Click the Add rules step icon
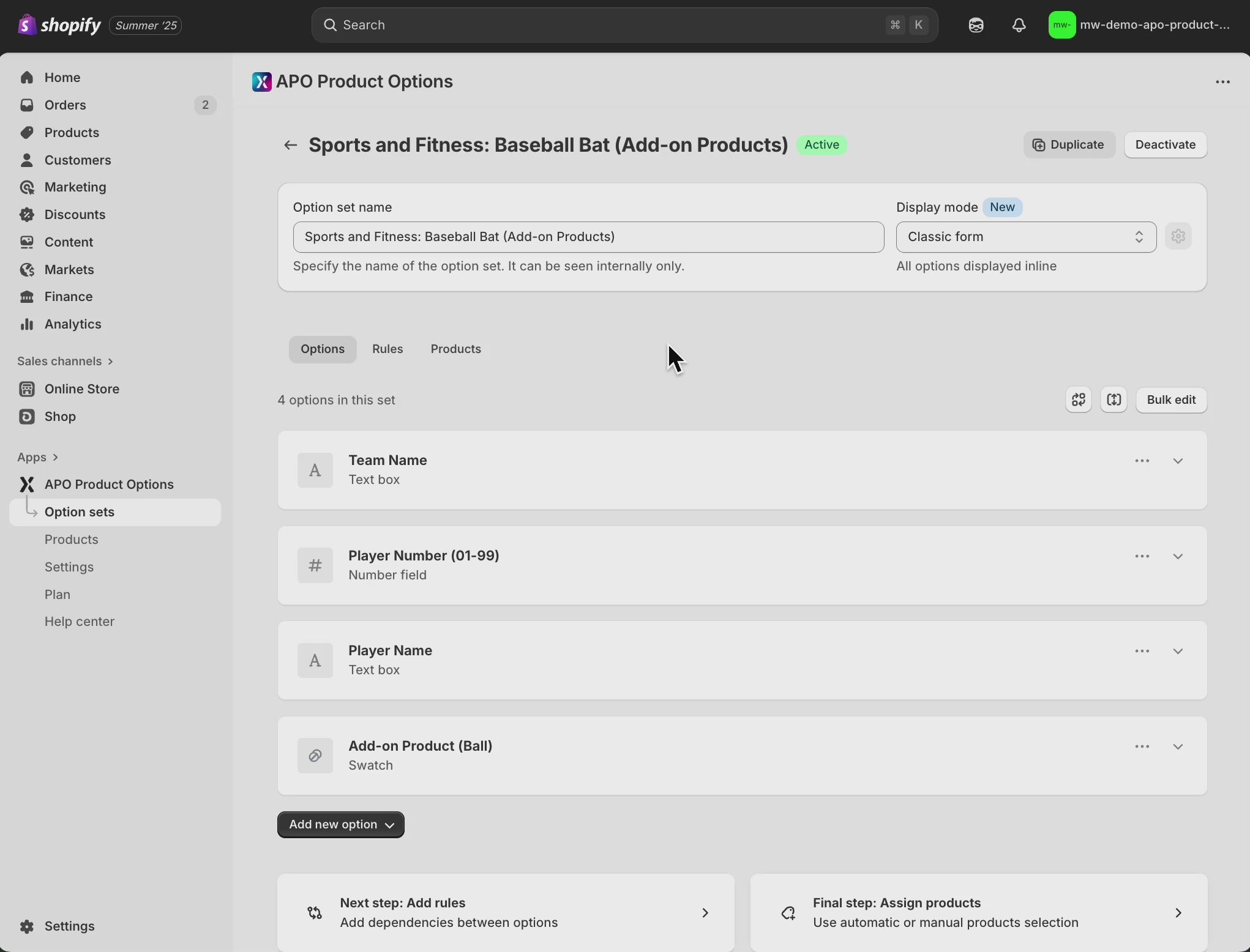 click(x=315, y=913)
